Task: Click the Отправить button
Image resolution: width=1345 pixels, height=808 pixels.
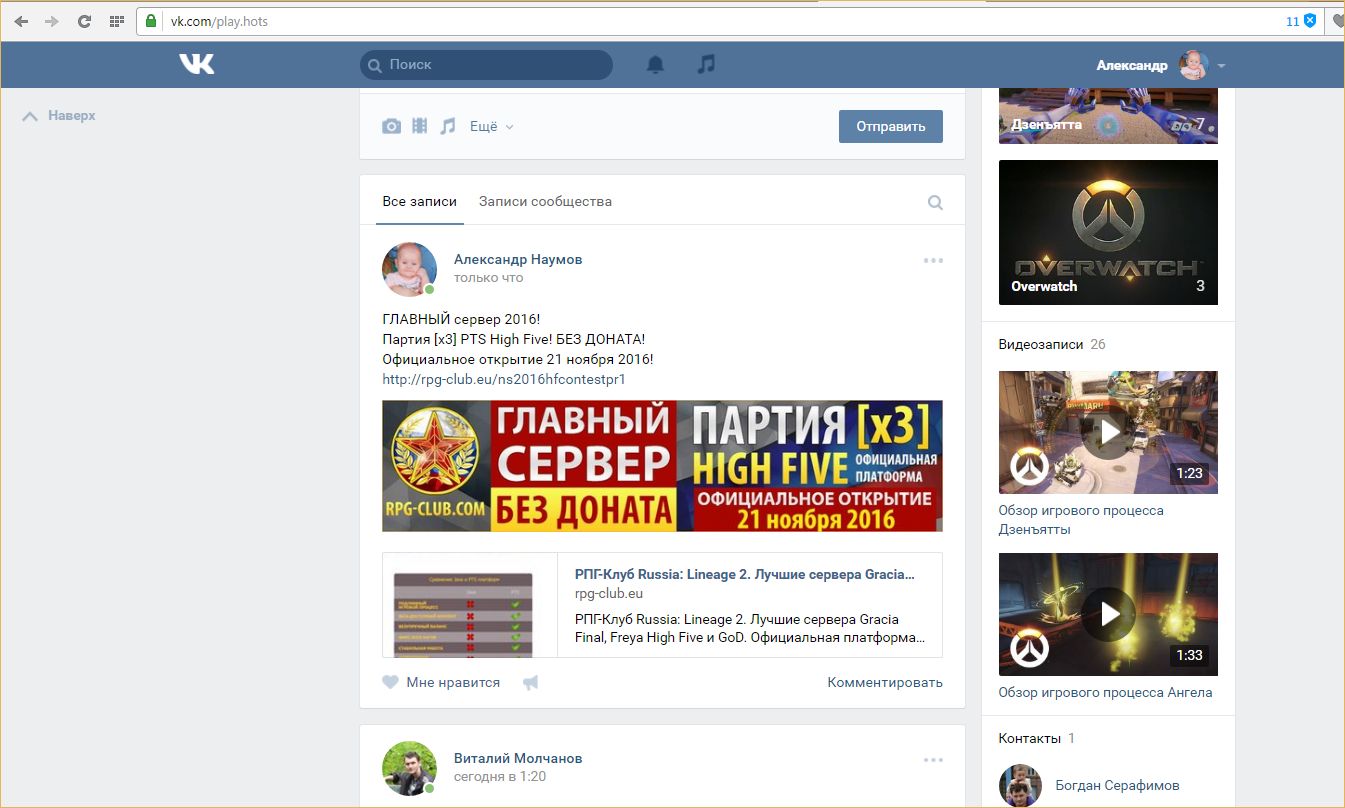Action: (890, 126)
